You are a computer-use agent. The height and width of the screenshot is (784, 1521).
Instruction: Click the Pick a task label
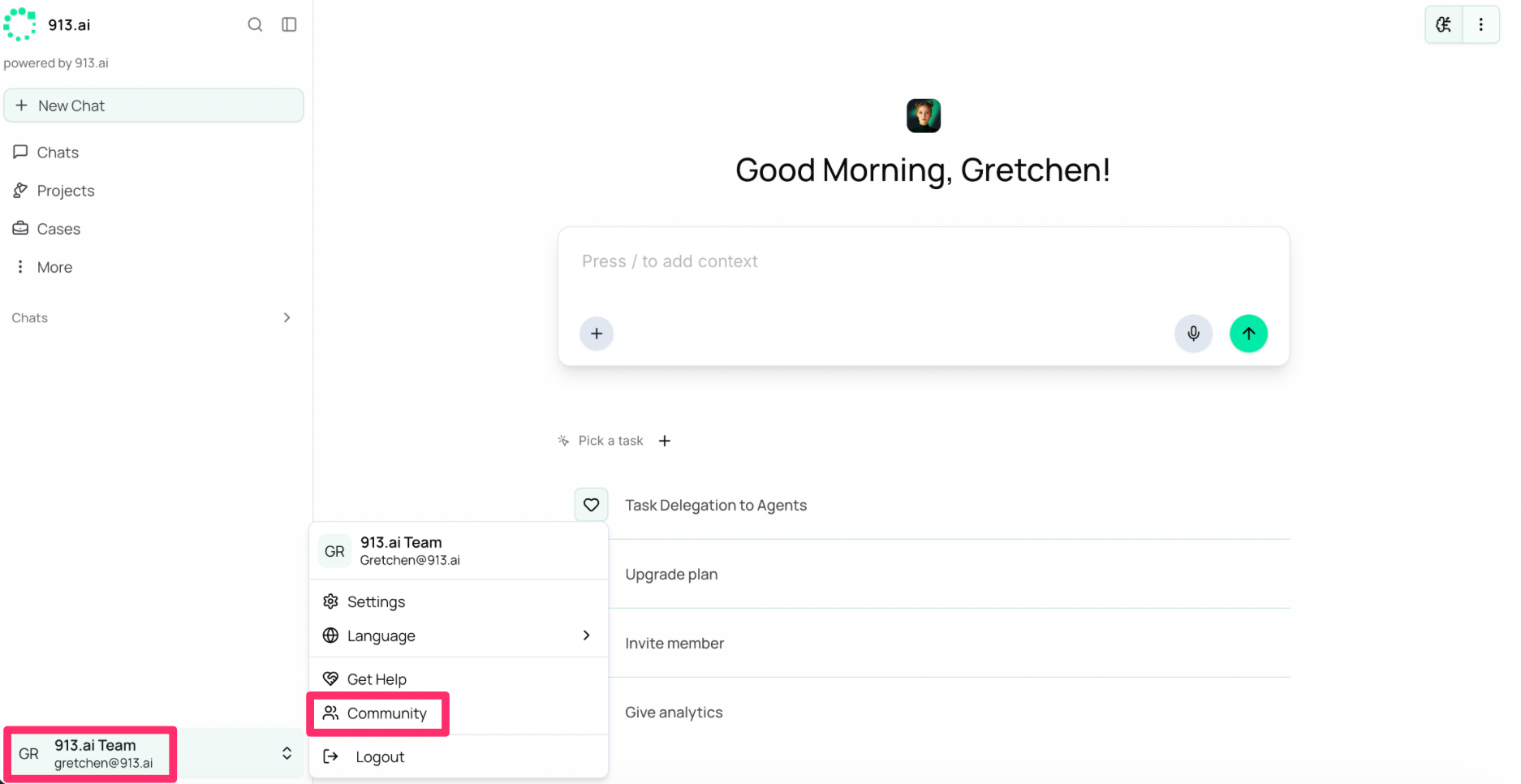pyautogui.click(x=610, y=441)
